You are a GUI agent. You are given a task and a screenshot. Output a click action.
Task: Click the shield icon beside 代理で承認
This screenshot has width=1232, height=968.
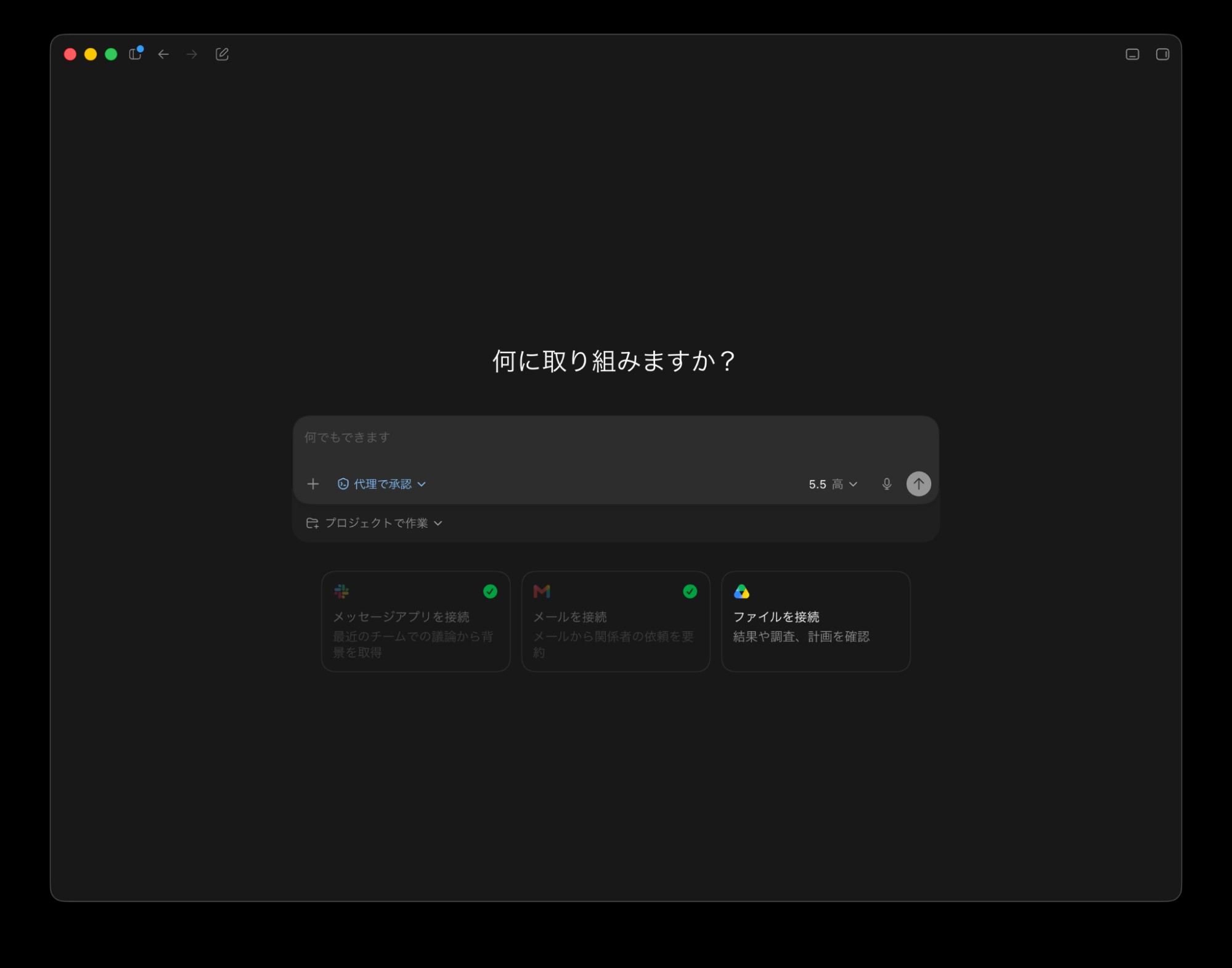click(343, 484)
